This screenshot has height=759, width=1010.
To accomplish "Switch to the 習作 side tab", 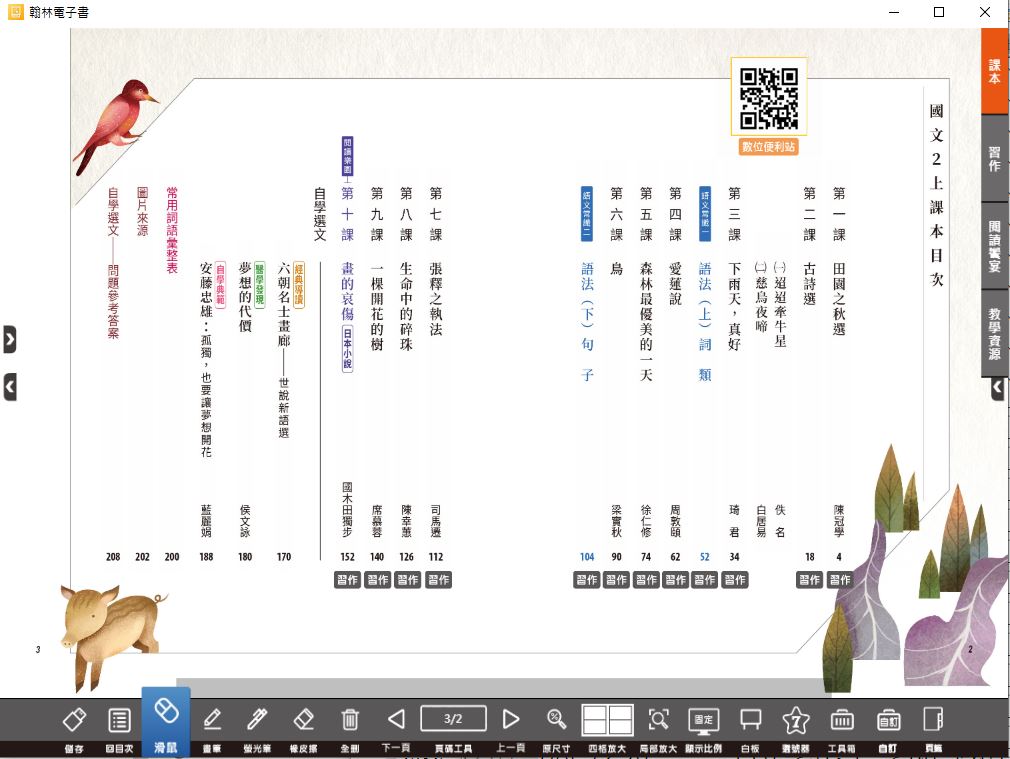I will point(995,159).
